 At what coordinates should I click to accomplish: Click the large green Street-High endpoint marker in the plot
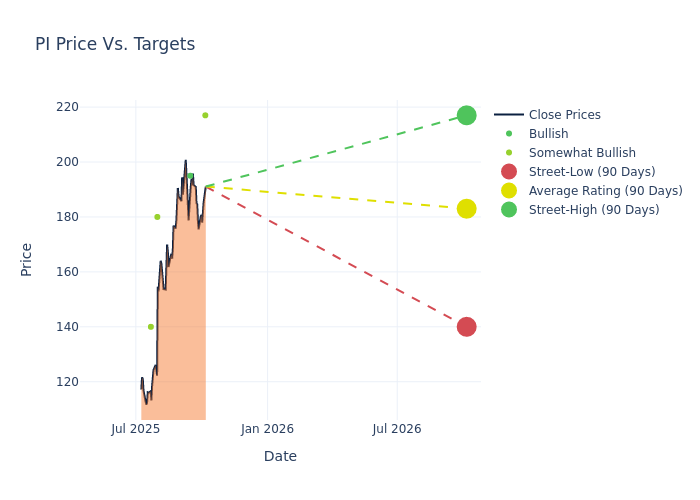(466, 115)
